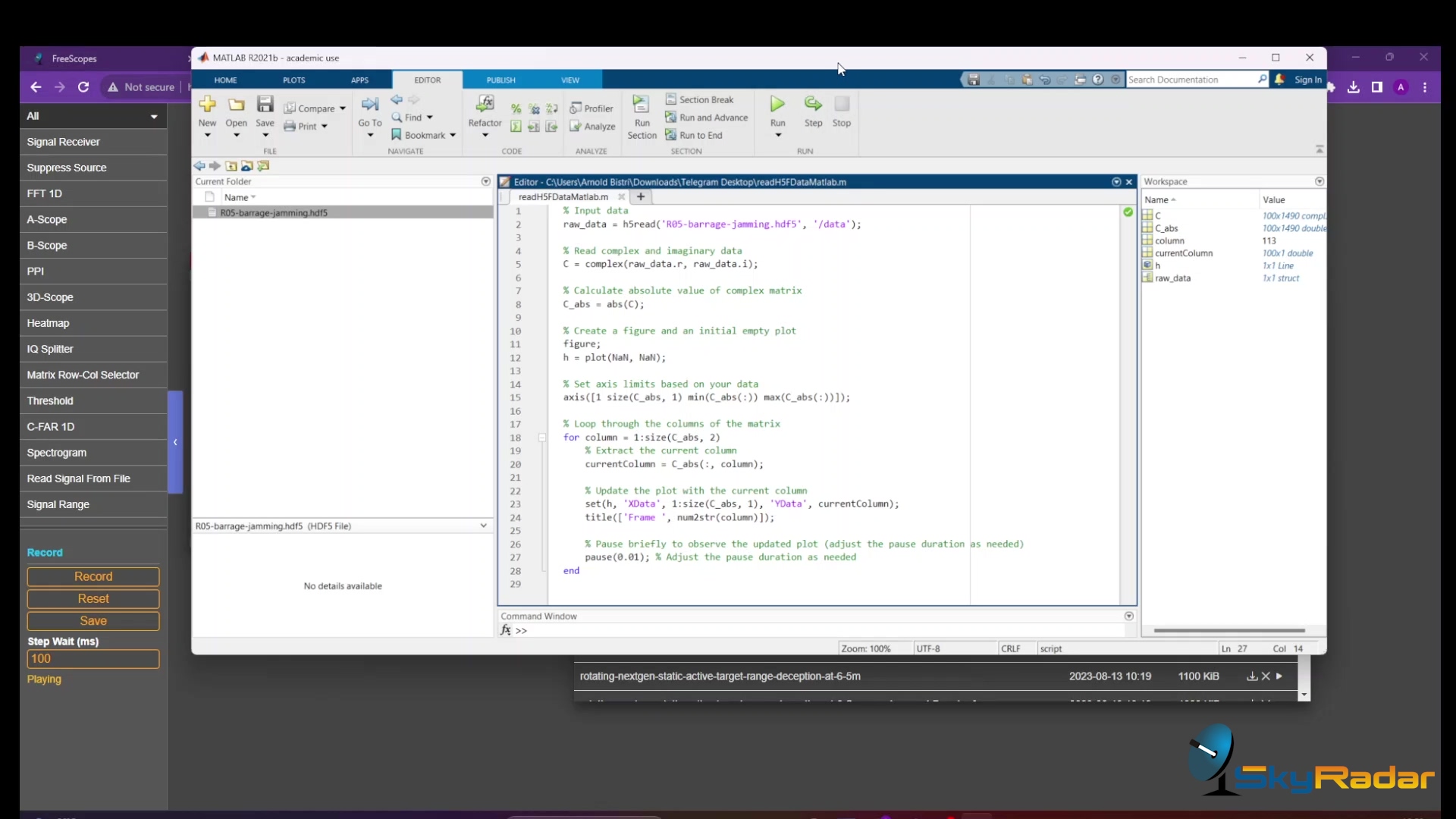Open the Profiler tool
The image size is (1456, 819).
(591, 108)
